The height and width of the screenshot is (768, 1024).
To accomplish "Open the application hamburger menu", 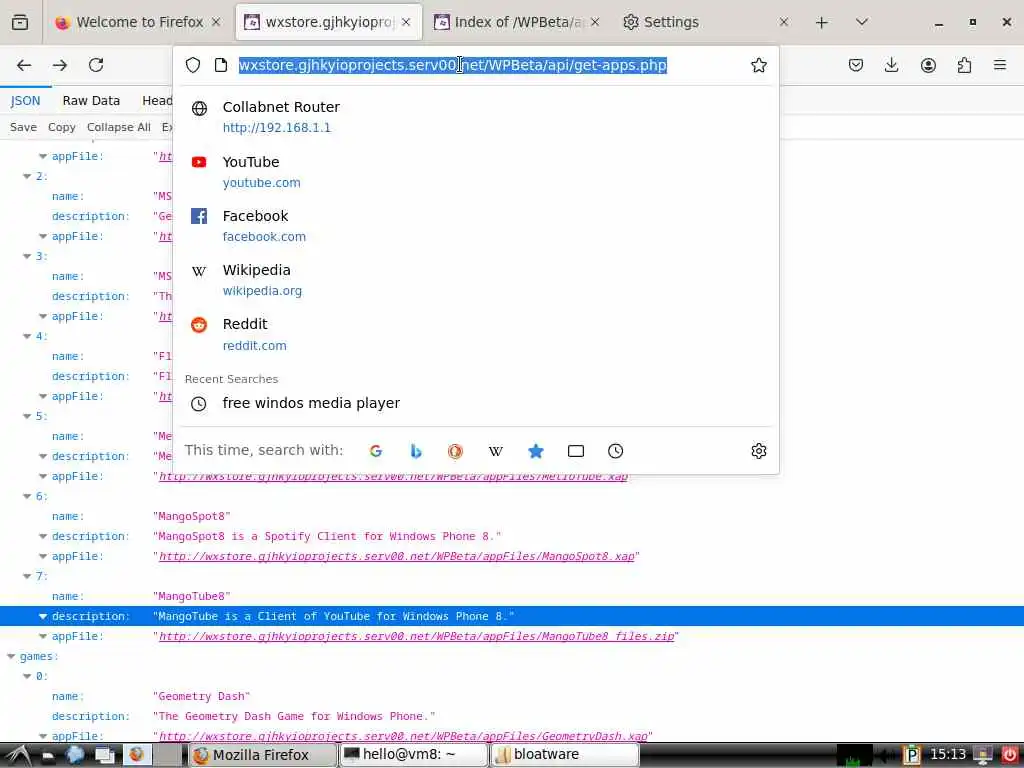I will tap(1000, 65).
